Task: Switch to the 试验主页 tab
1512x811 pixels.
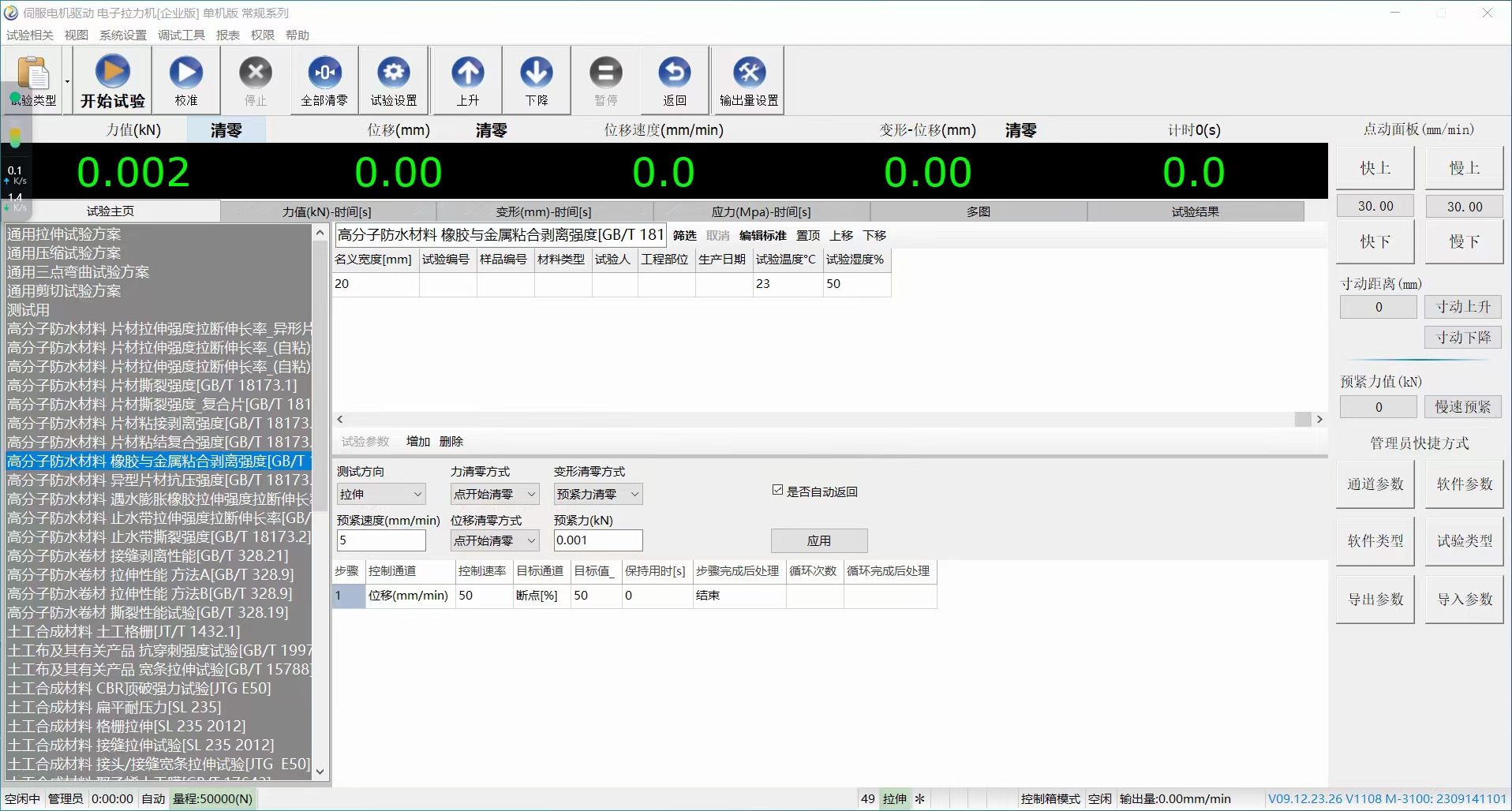Action: pyautogui.click(x=110, y=211)
